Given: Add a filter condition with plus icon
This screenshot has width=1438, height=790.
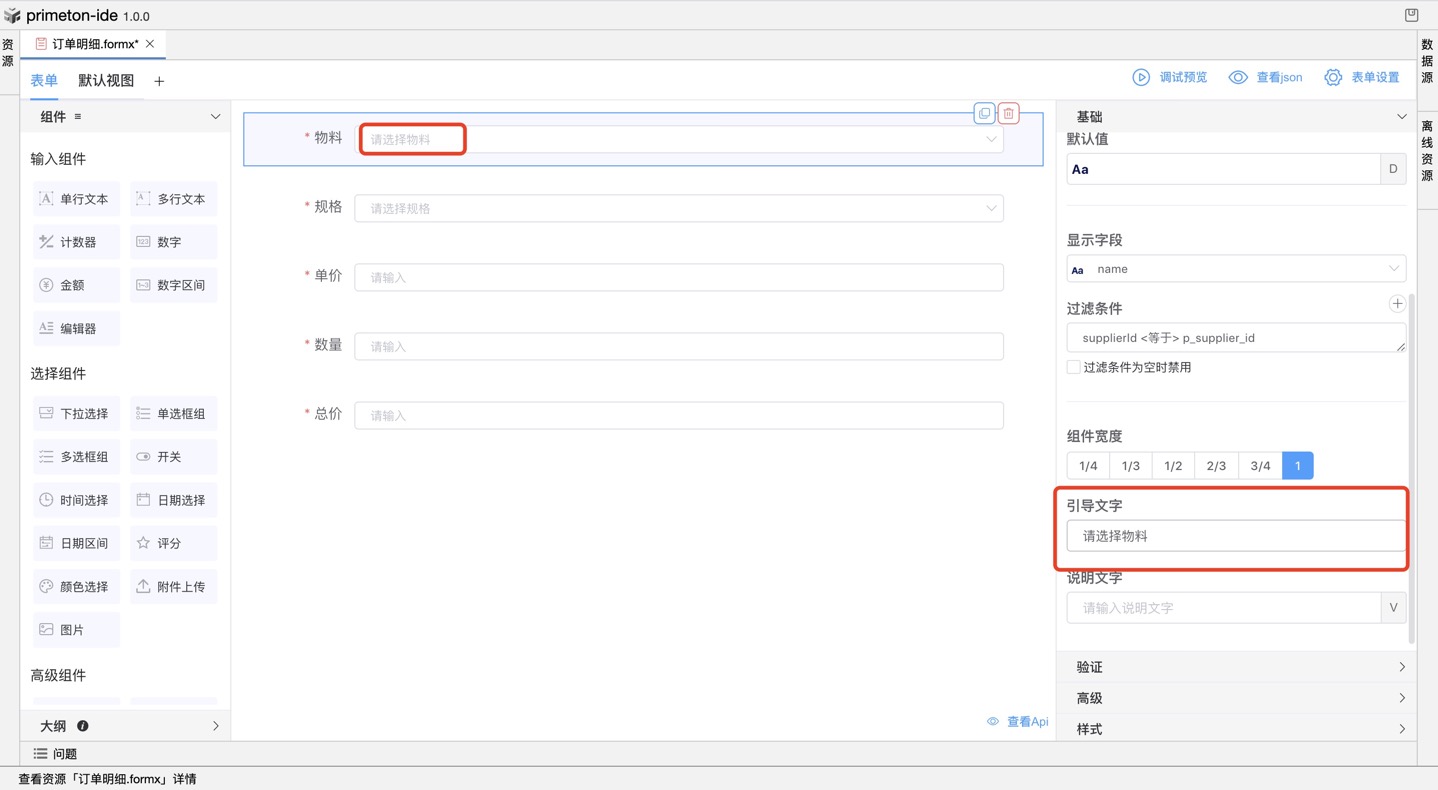Looking at the screenshot, I should (x=1397, y=304).
